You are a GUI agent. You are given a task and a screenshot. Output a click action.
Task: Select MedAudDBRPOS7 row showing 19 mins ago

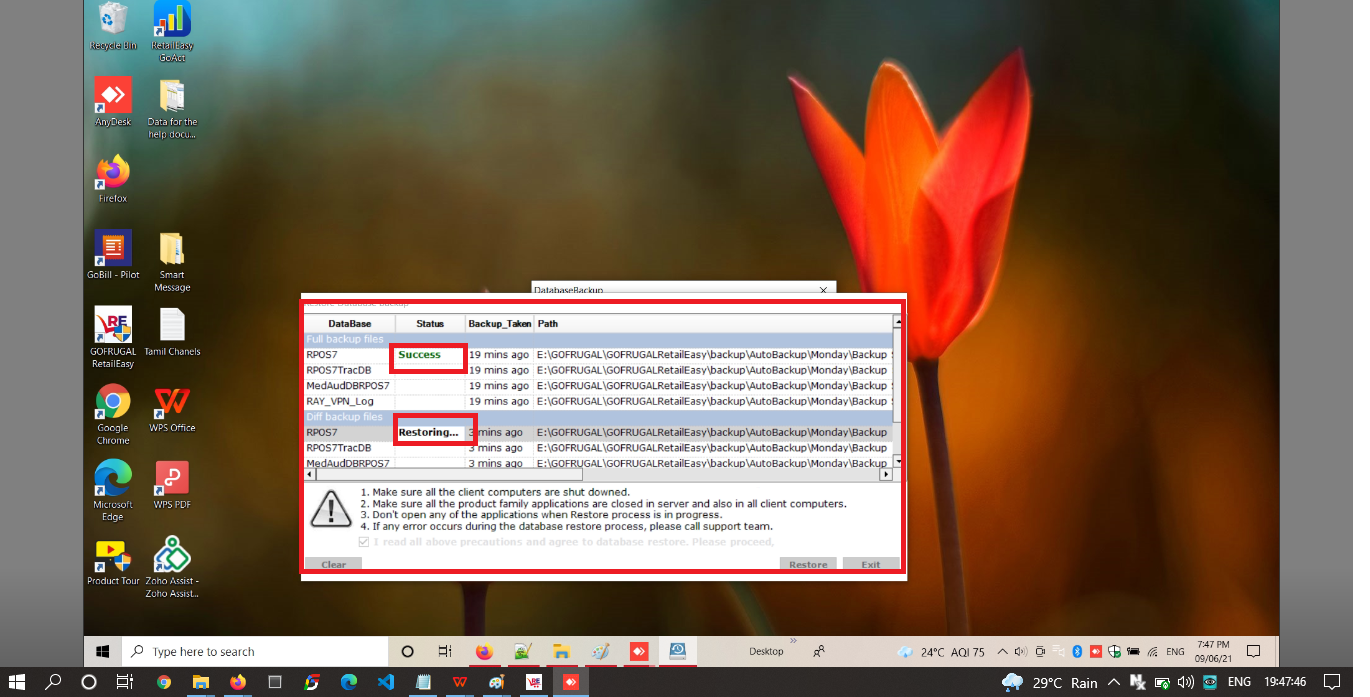(598, 385)
